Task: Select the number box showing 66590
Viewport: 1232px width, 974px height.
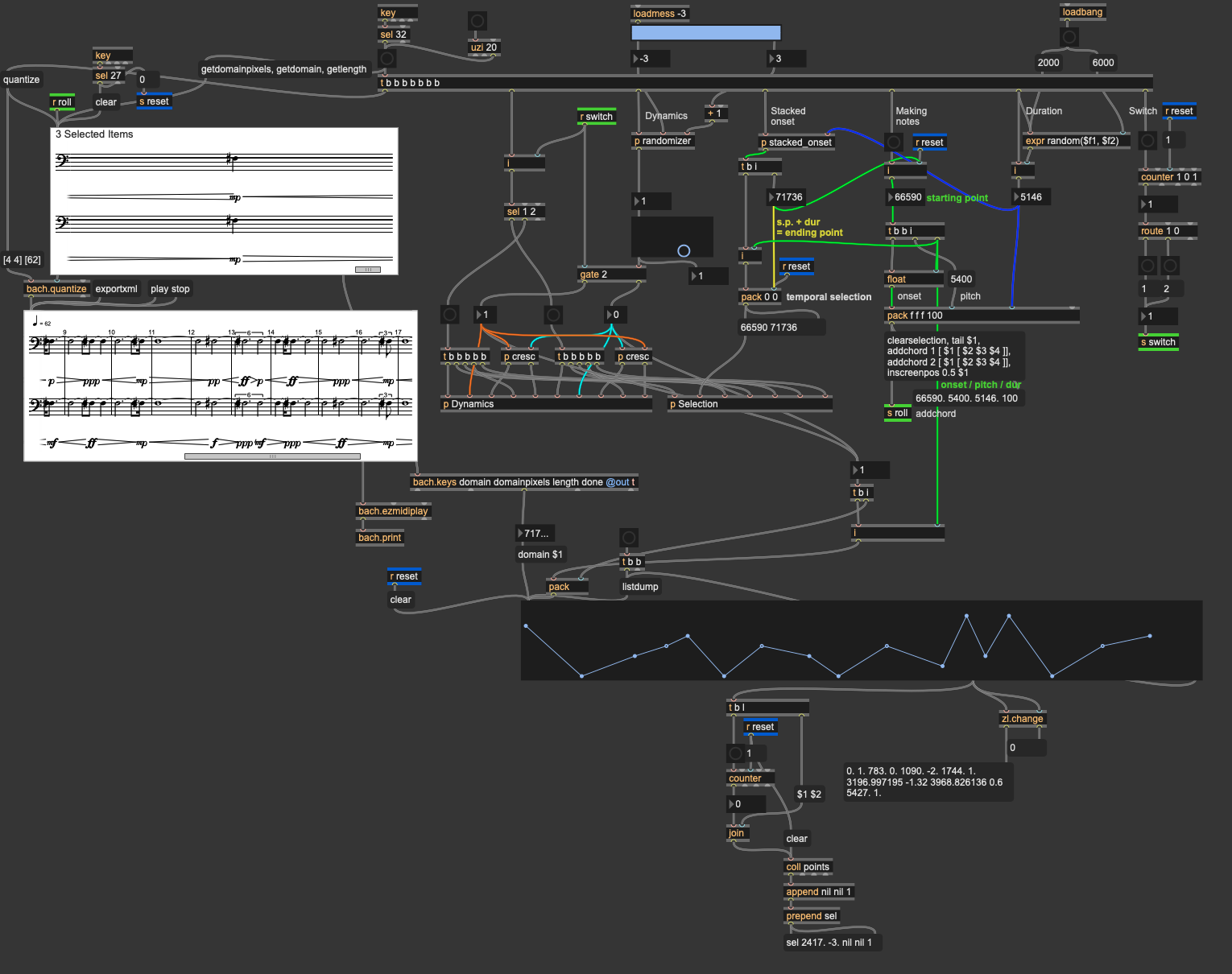Action: click(x=905, y=197)
